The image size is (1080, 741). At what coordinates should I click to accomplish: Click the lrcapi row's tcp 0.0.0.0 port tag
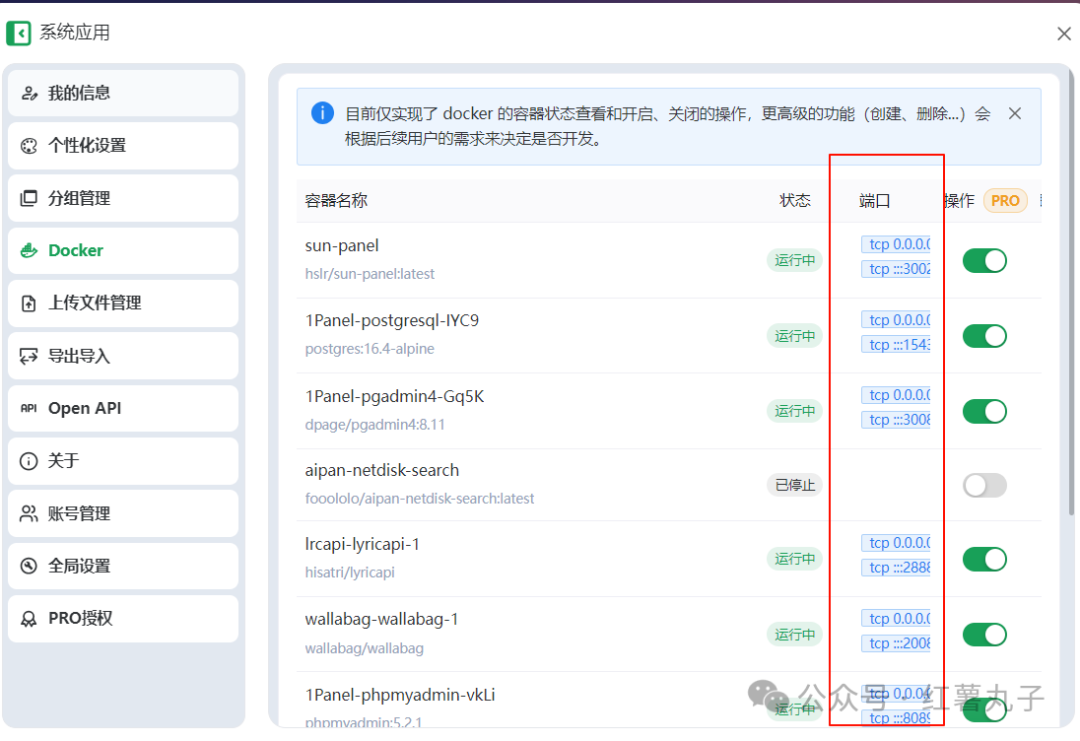[895, 543]
